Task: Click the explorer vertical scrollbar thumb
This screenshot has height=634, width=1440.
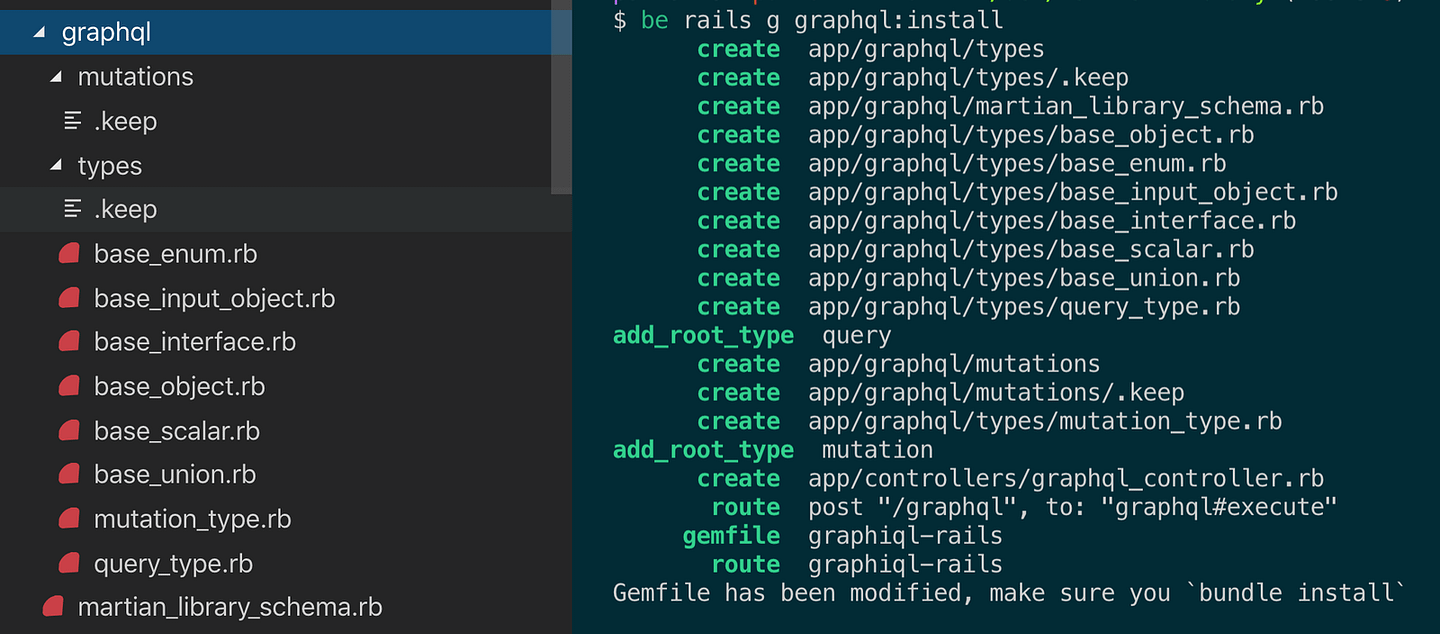Action: 561,97
